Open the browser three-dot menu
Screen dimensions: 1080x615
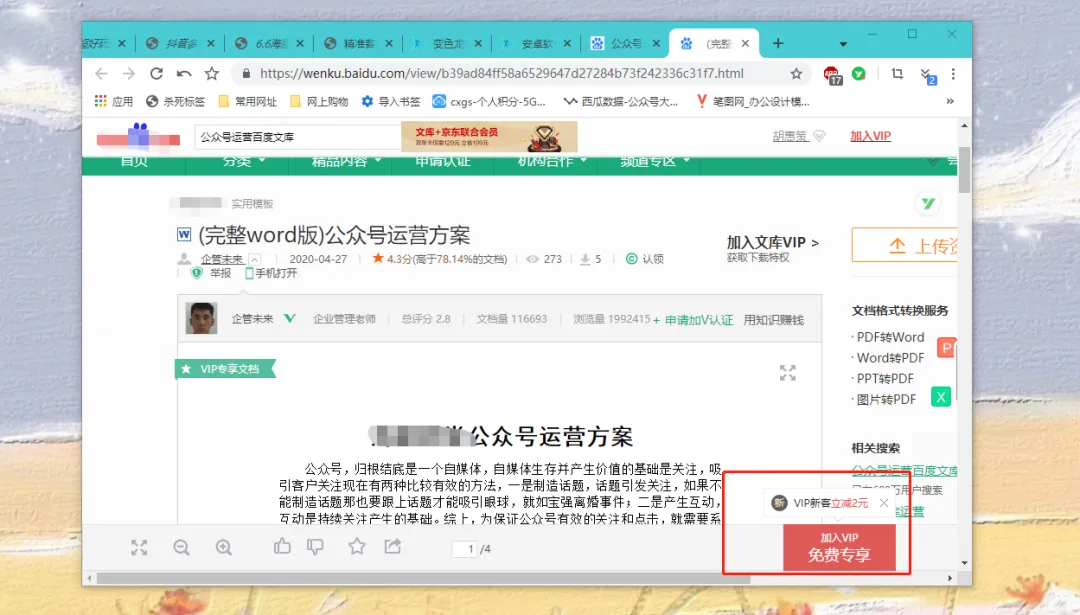[x=953, y=74]
